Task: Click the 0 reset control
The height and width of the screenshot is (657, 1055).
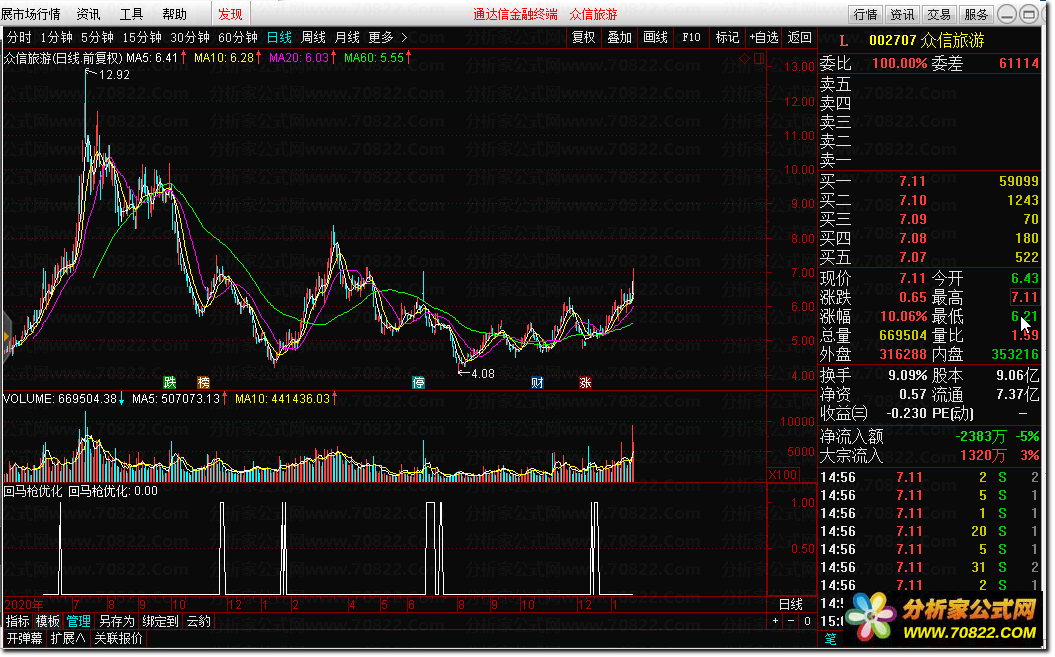Action: pos(807,621)
